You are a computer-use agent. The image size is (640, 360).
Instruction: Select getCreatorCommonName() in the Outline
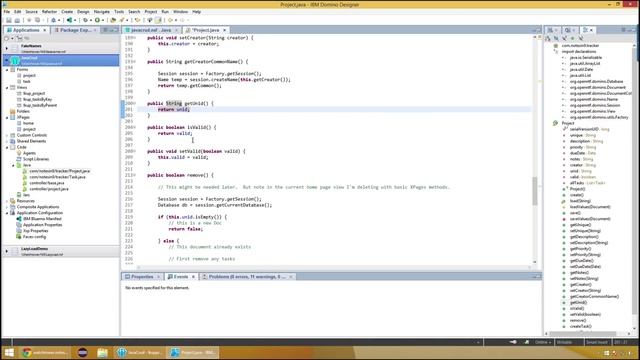pos(594,297)
